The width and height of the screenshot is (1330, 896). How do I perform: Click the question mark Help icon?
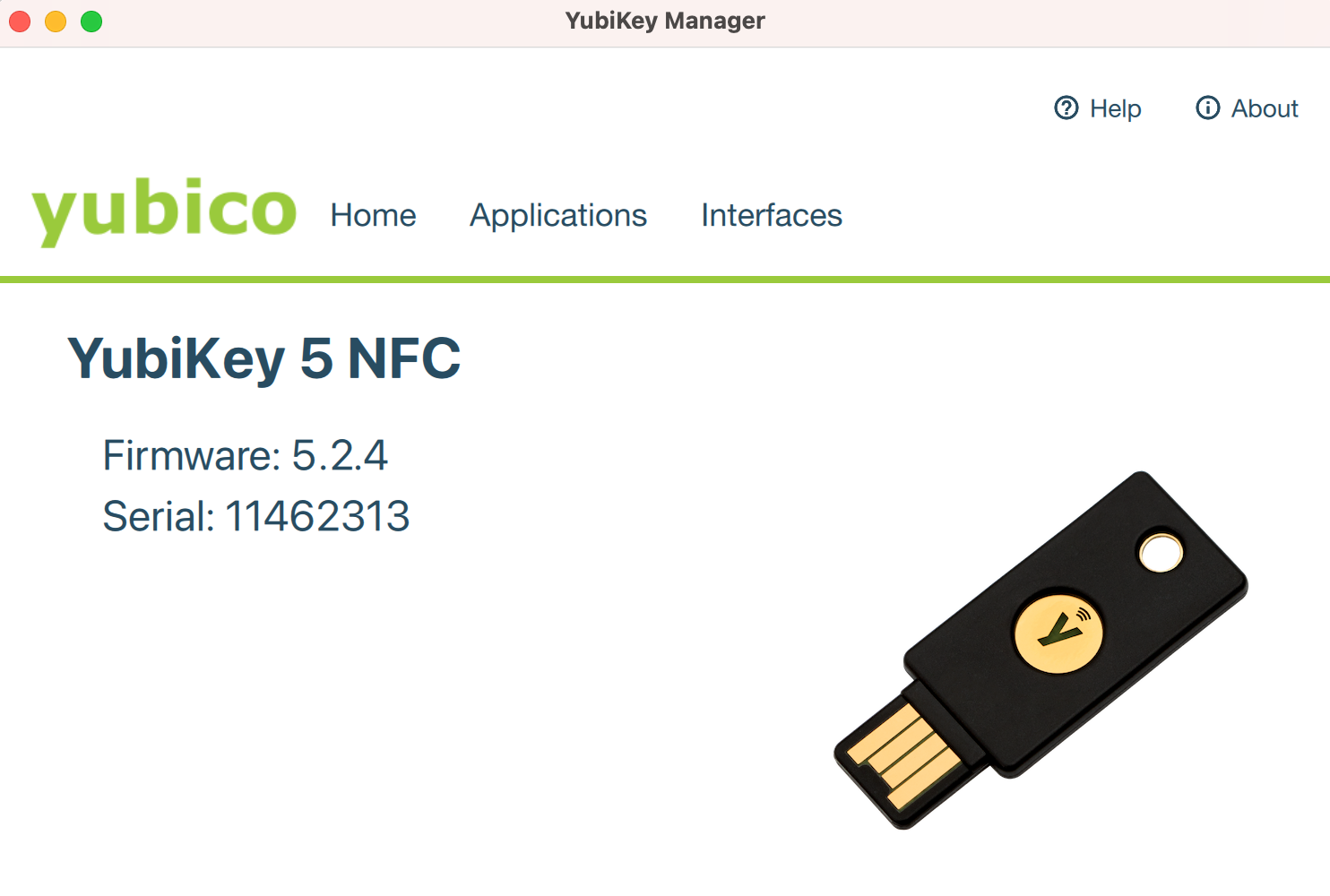[1066, 108]
